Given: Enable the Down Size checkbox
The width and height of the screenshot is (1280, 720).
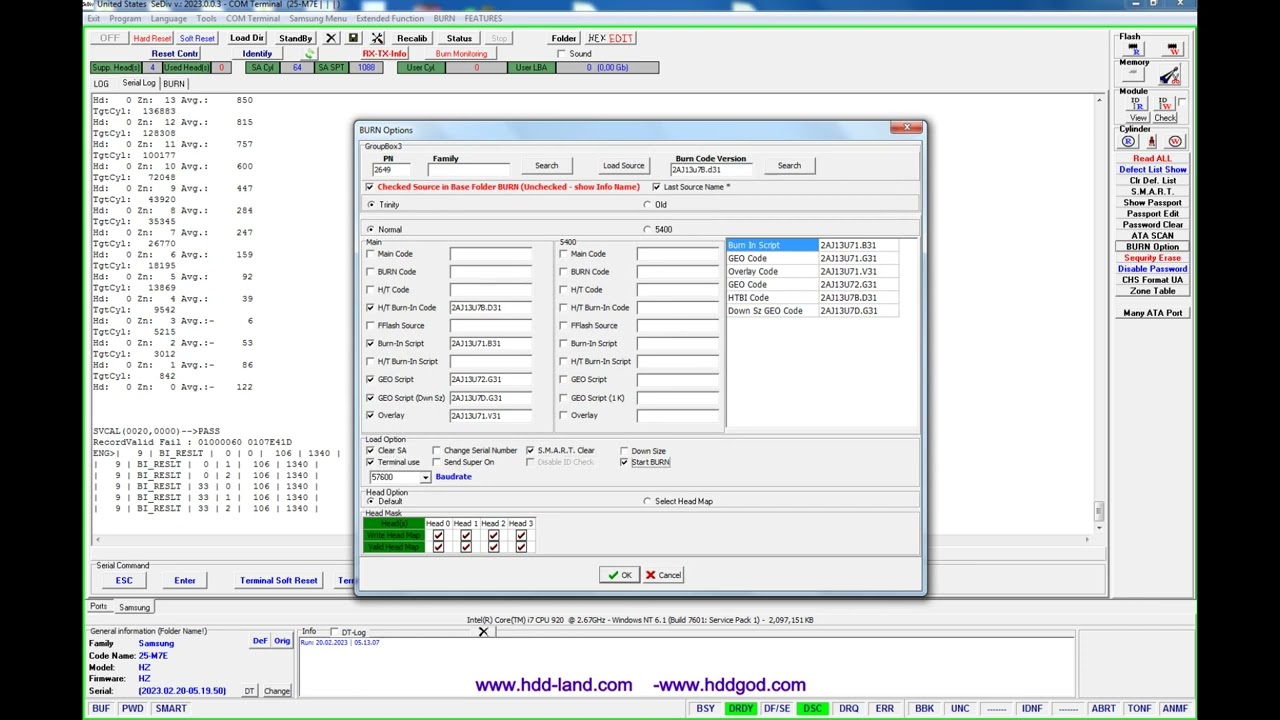Looking at the screenshot, I should (624, 451).
